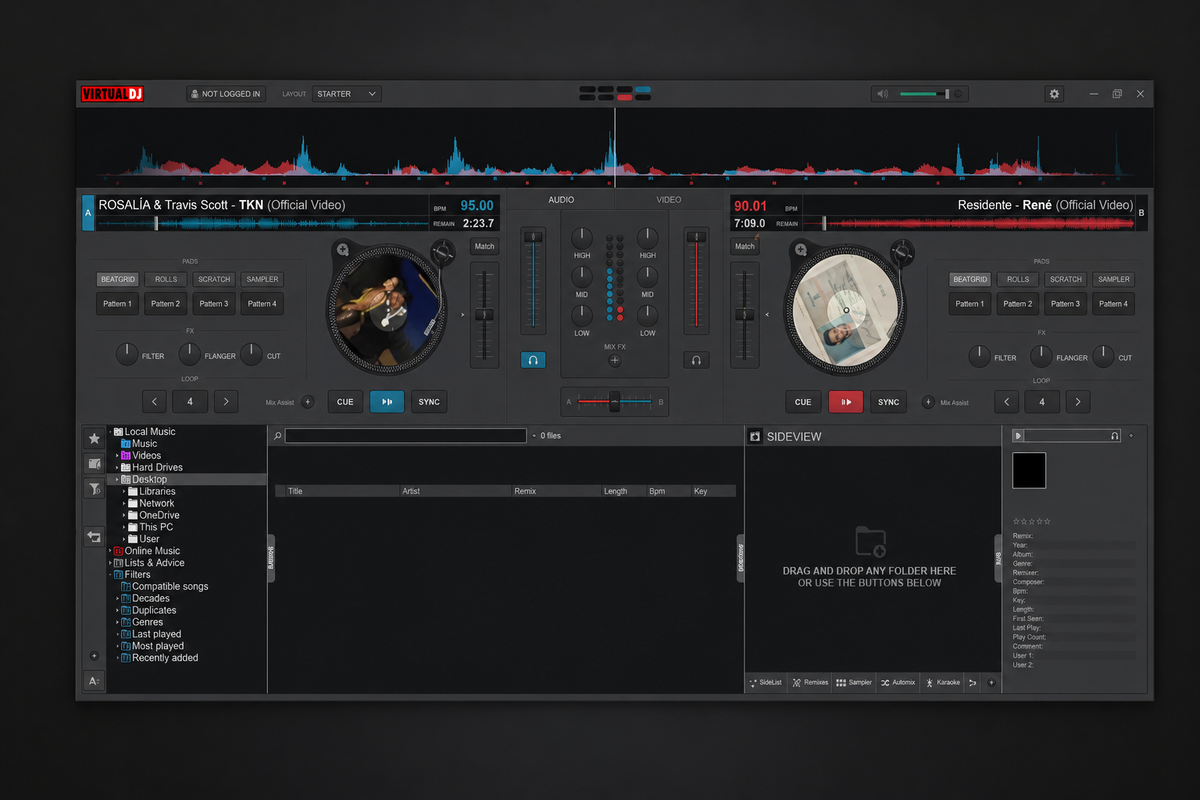Expand the Hard Drives node

(x=116, y=468)
